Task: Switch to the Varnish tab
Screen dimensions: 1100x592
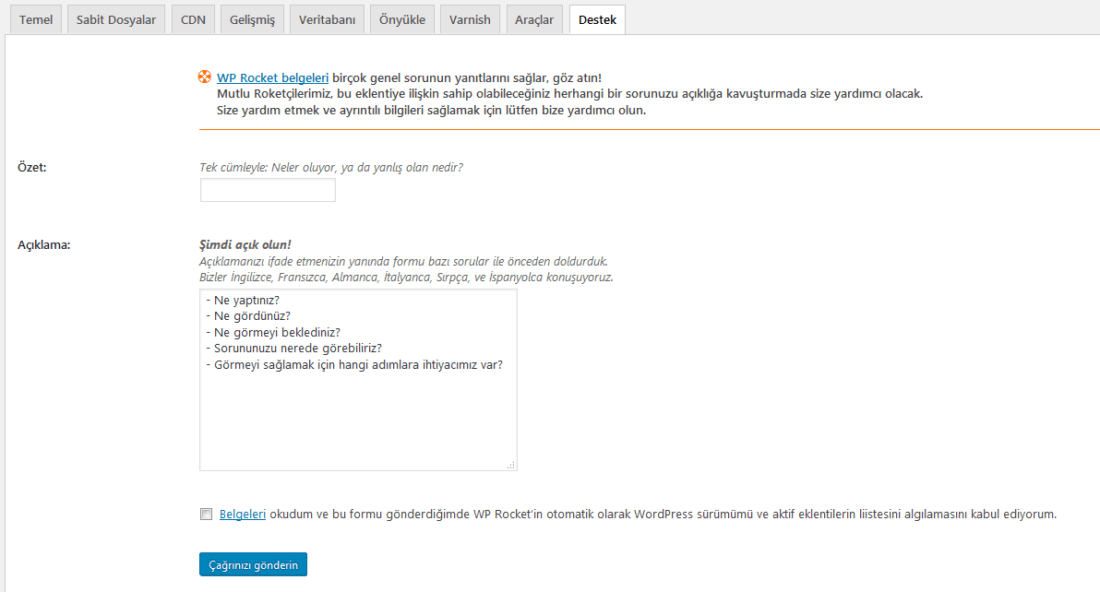Action: pos(470,20)
